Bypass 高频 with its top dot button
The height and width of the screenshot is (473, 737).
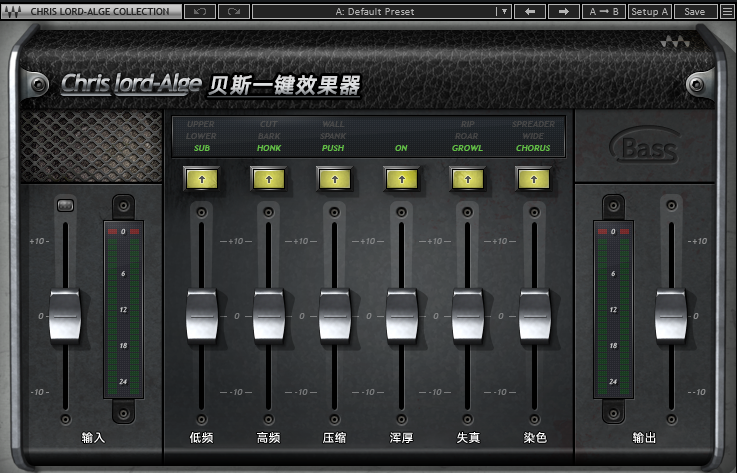268,213
